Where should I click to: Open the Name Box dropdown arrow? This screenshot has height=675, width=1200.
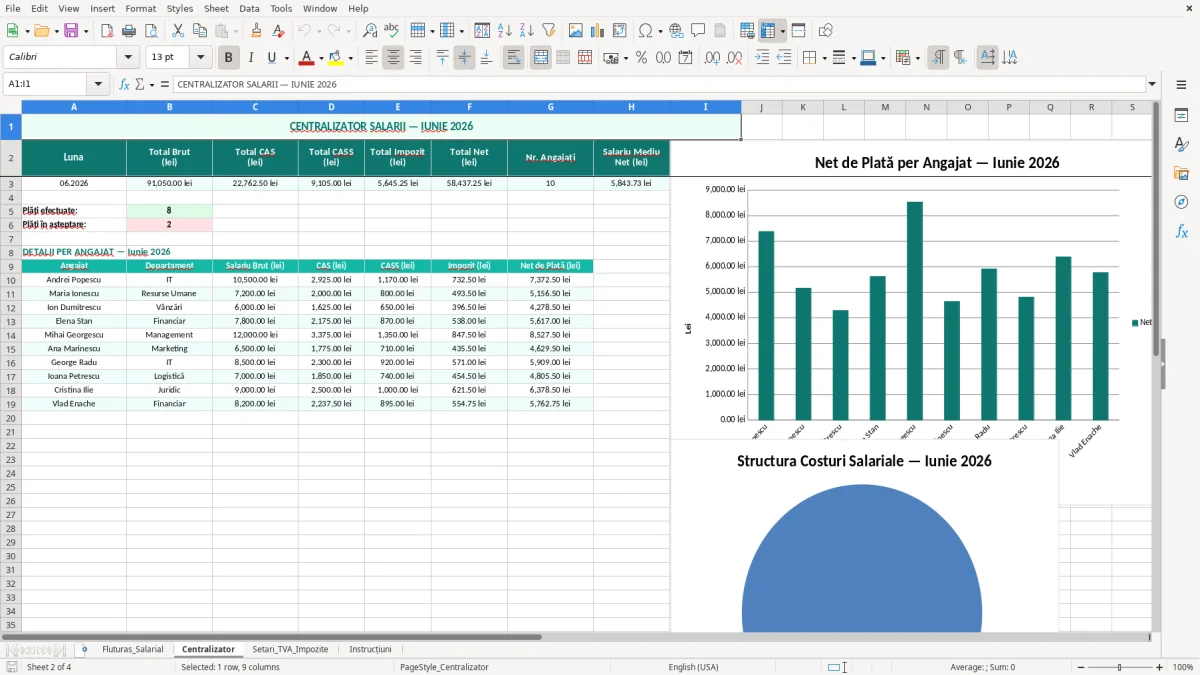click(98, 85)
